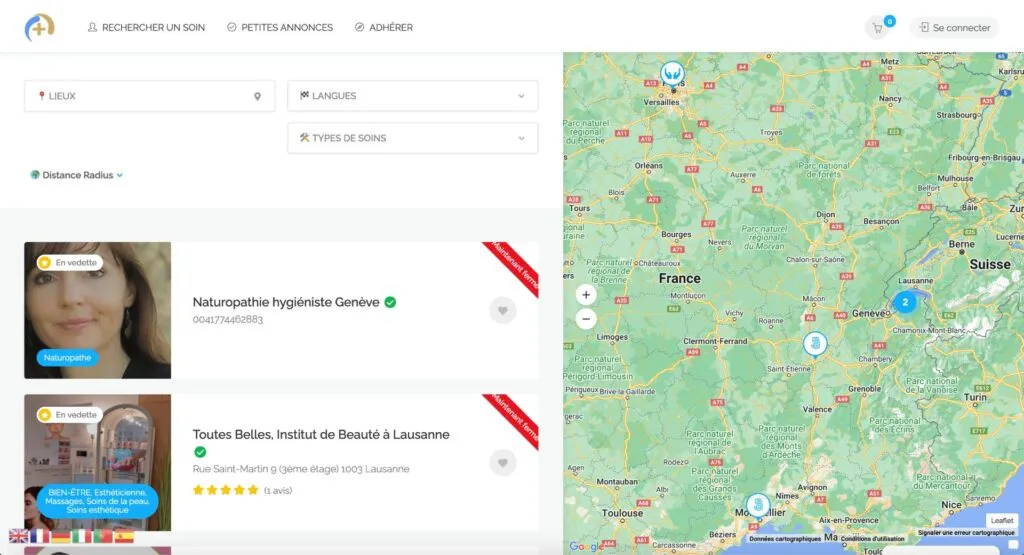Click the map marker near Saint-Étienne

point(815,344)
